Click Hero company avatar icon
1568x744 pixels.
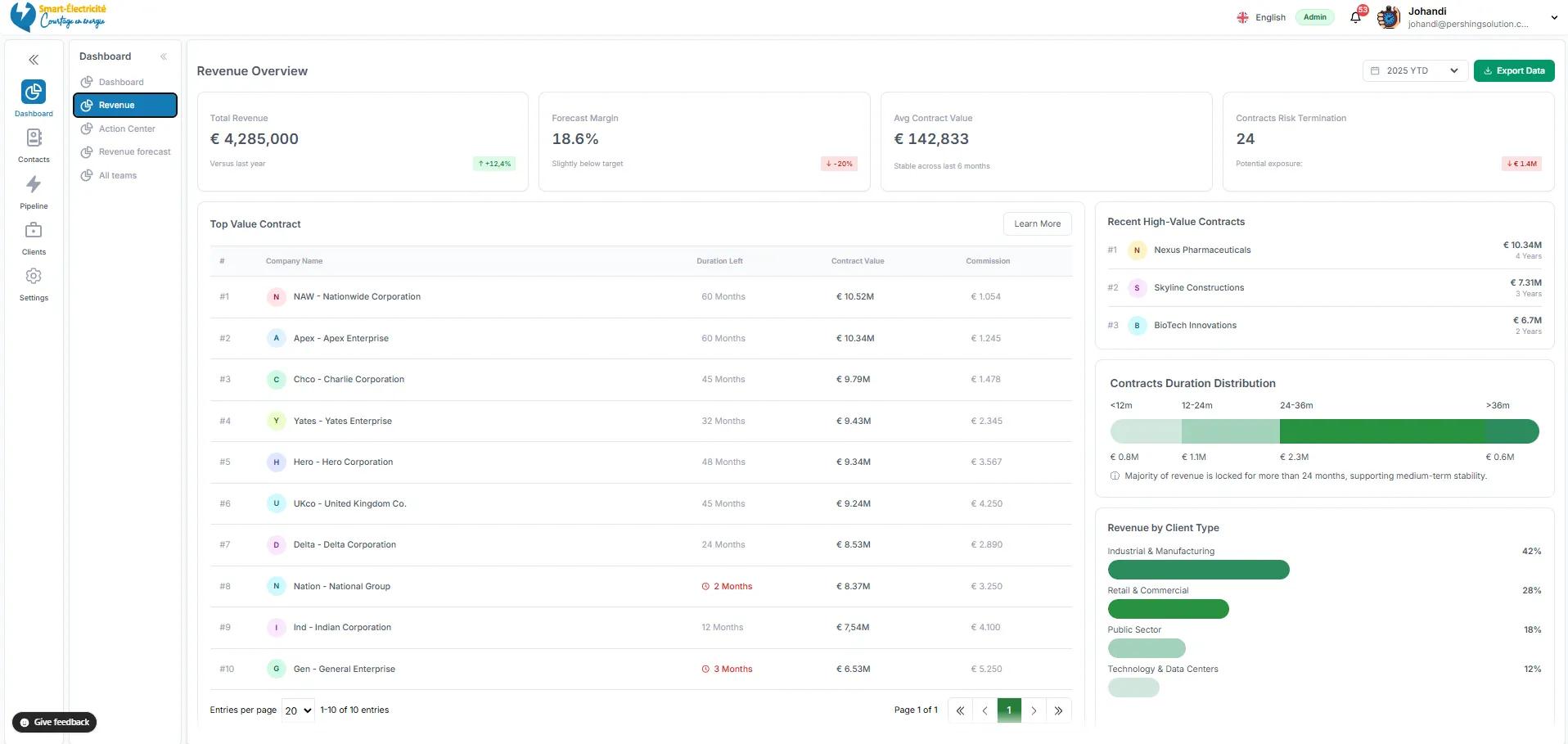point(276,462)
